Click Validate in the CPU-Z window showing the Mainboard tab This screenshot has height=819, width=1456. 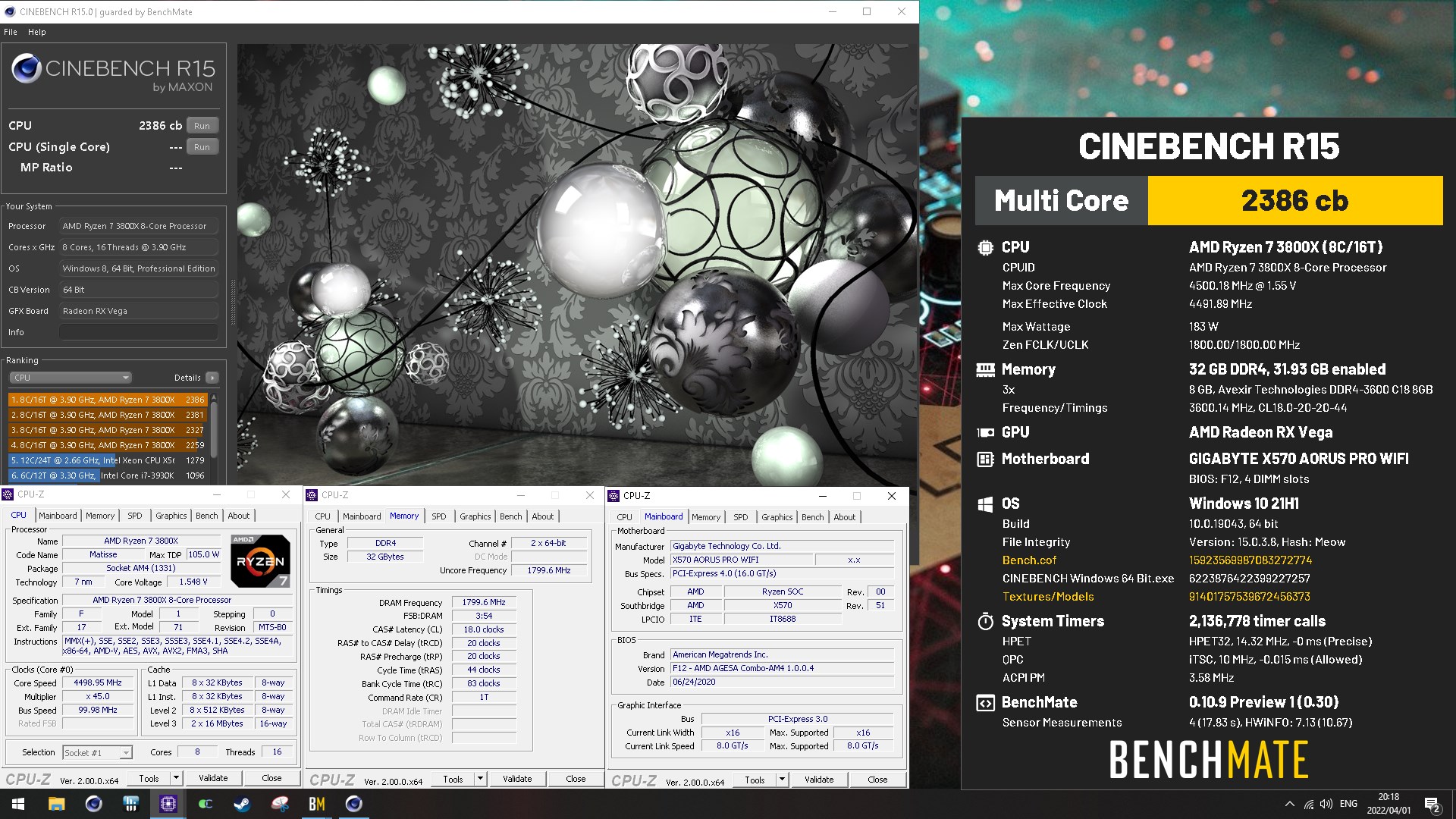pos(819,780)
